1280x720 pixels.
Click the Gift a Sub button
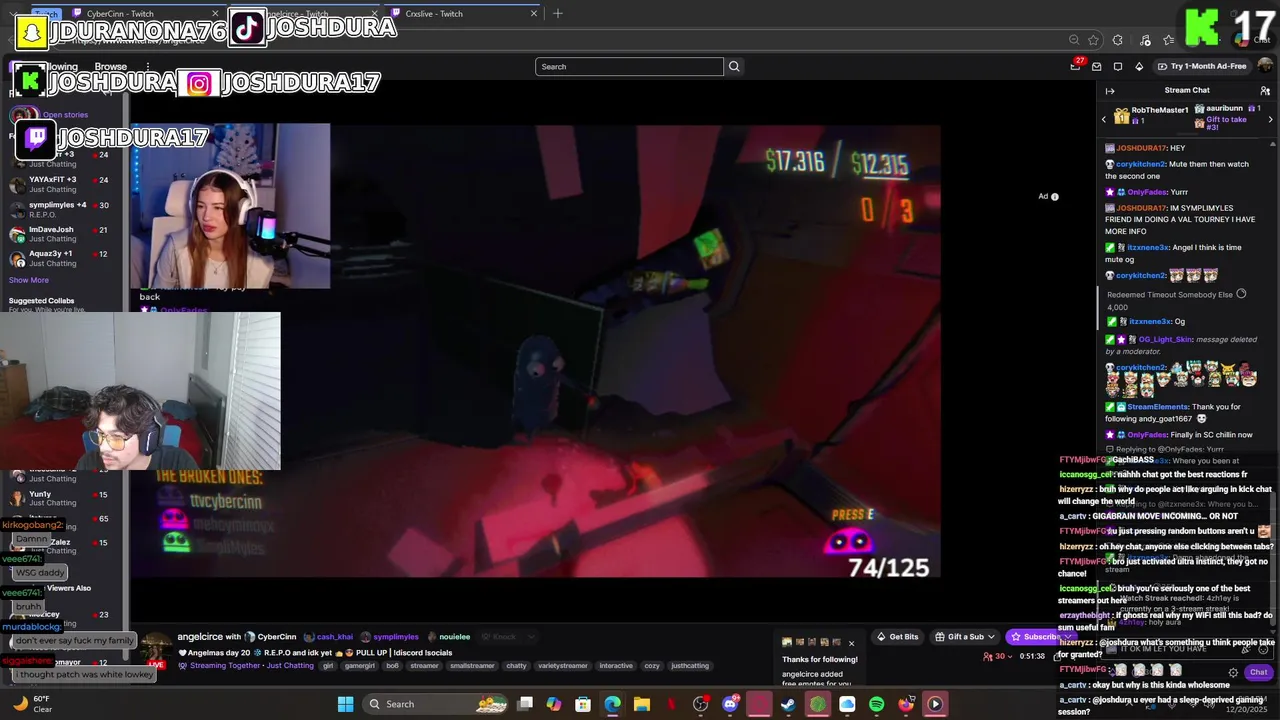[966, 637]
